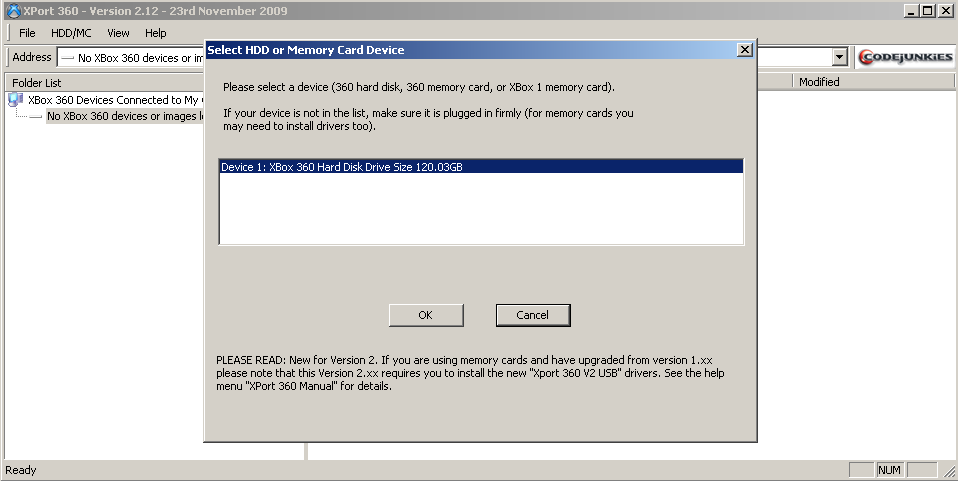
Task: Select the XBox 360 Devices Connected tree root
Action: click(113, 100)
